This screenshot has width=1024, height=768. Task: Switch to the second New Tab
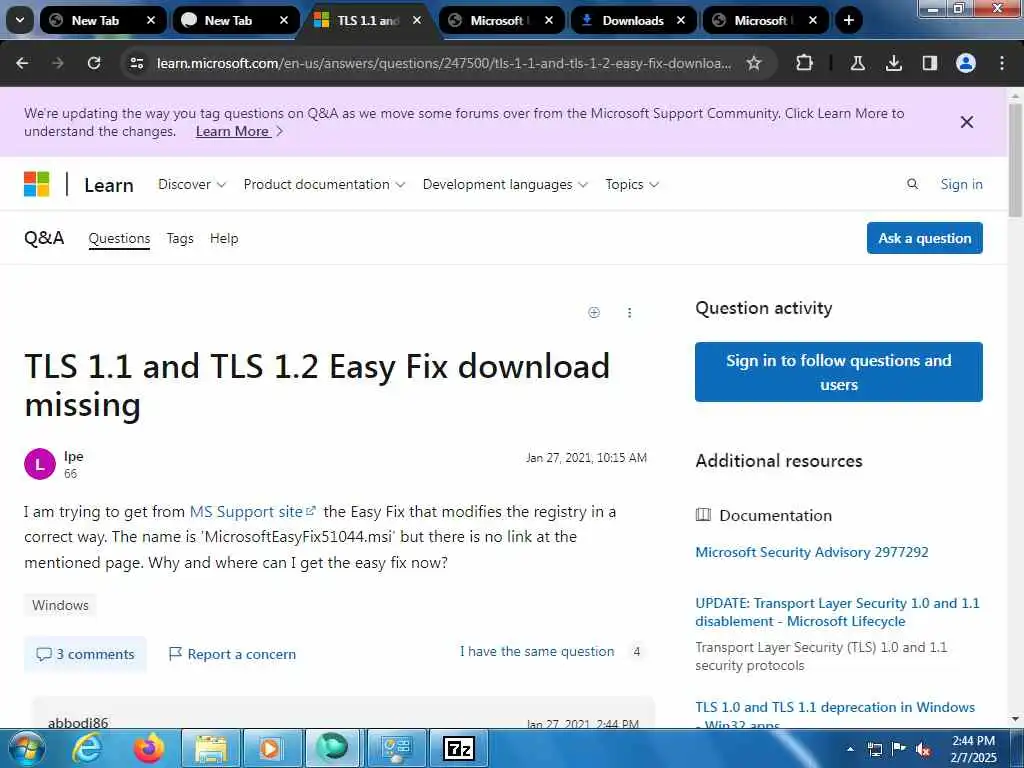(228, 20)
